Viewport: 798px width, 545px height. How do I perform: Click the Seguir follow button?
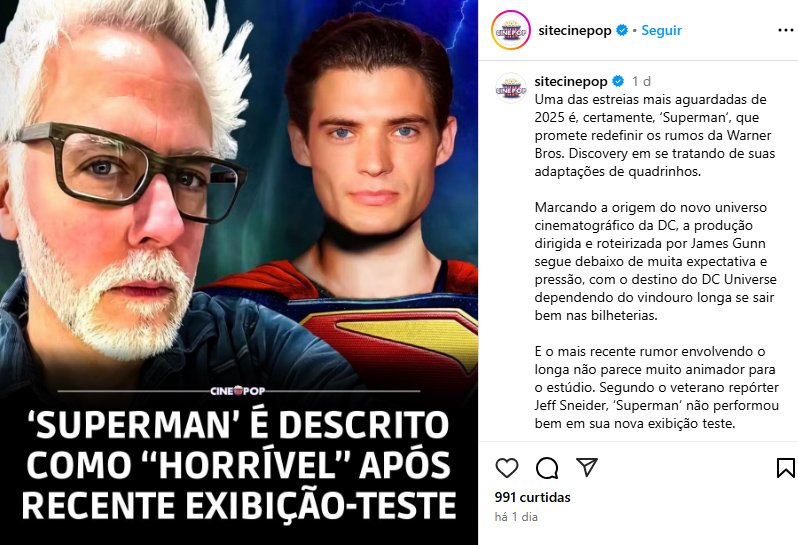click(x=661, y=31)
